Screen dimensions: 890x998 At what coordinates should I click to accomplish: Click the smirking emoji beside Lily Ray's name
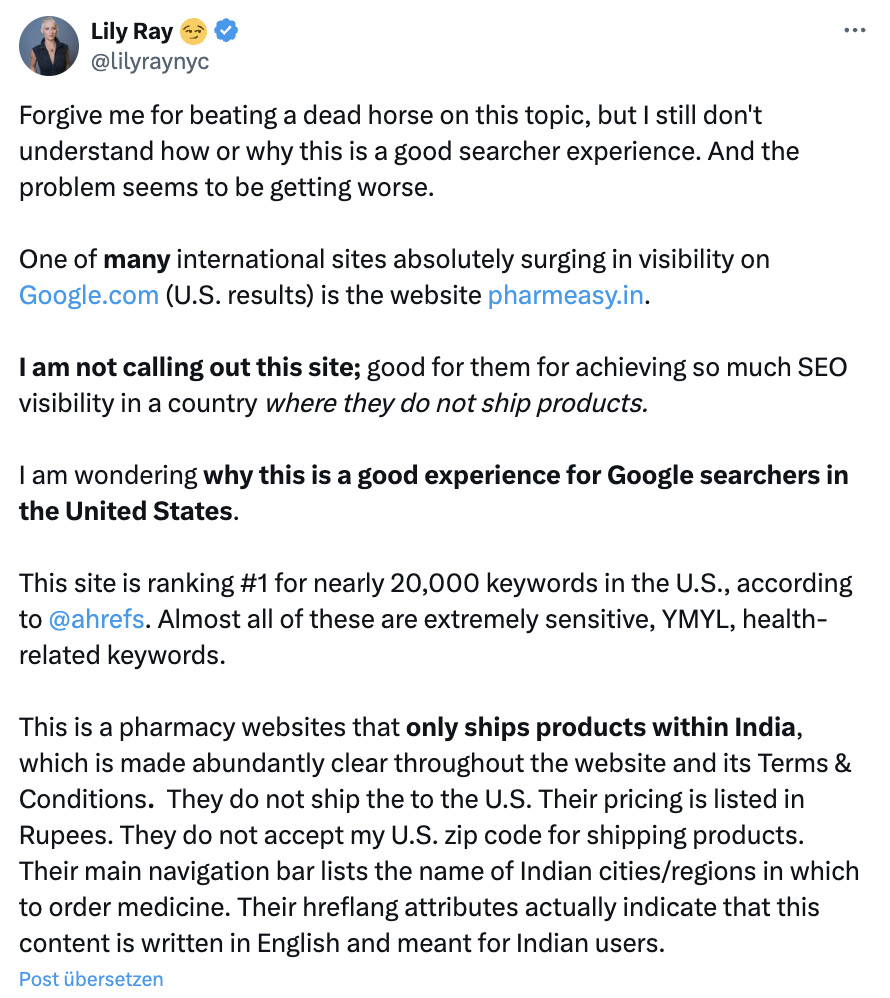pyautogui.click(x=194, y=31)
